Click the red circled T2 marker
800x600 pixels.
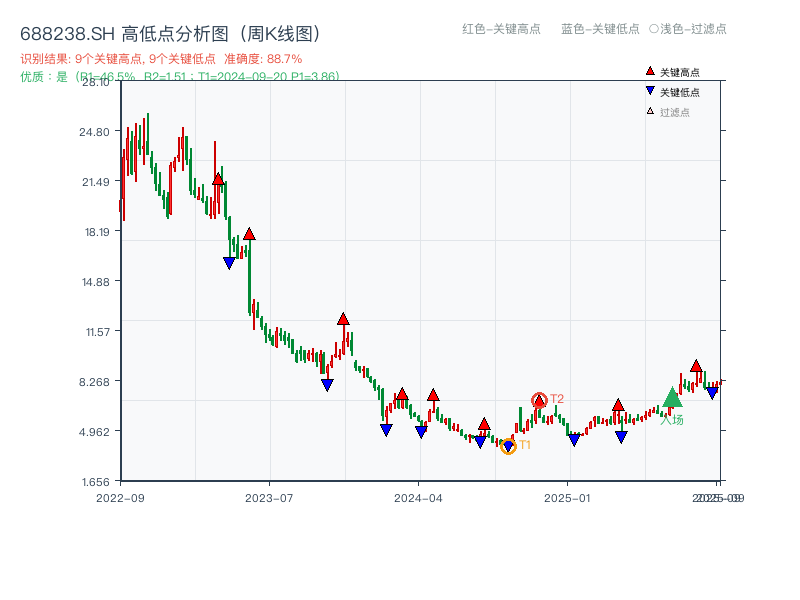click(539, 399)
